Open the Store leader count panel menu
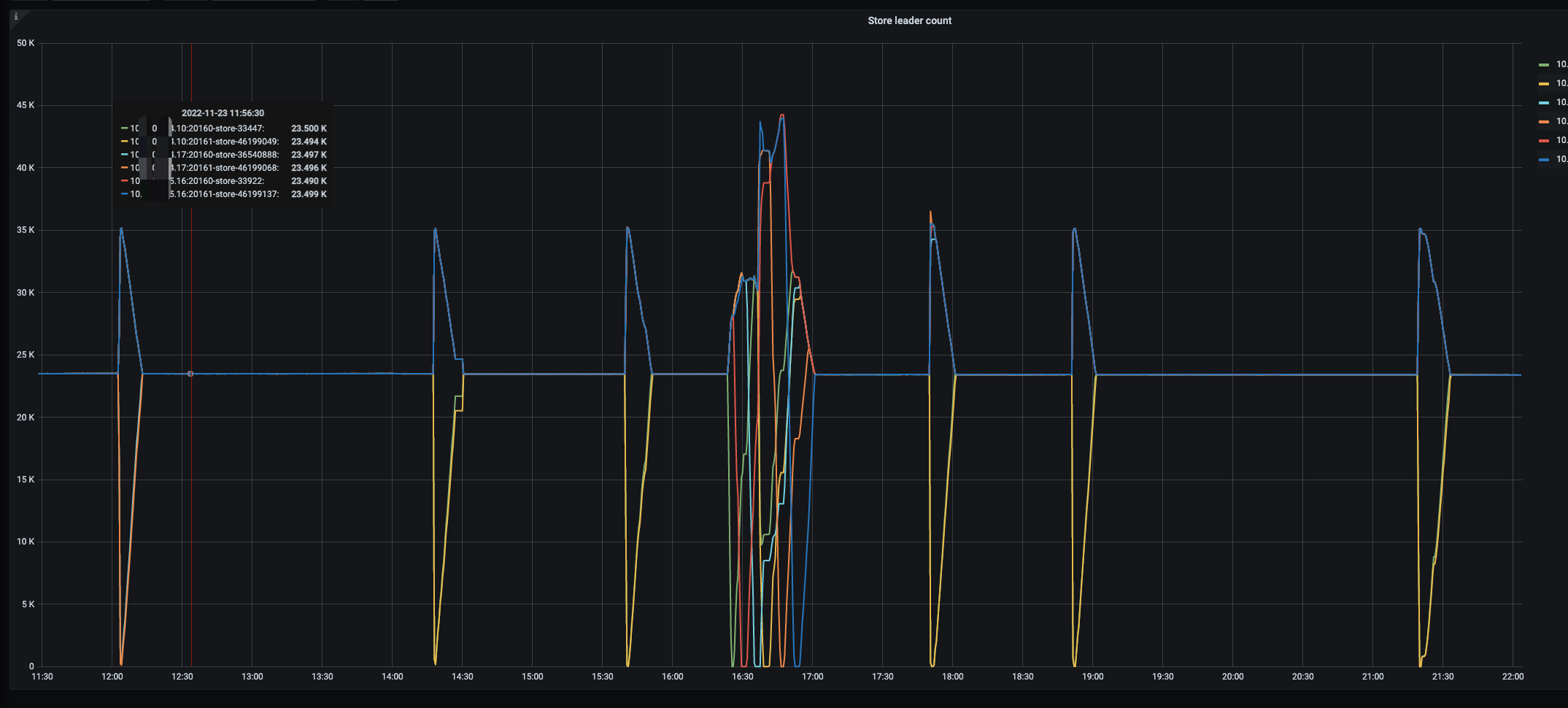 pos(909,21)
